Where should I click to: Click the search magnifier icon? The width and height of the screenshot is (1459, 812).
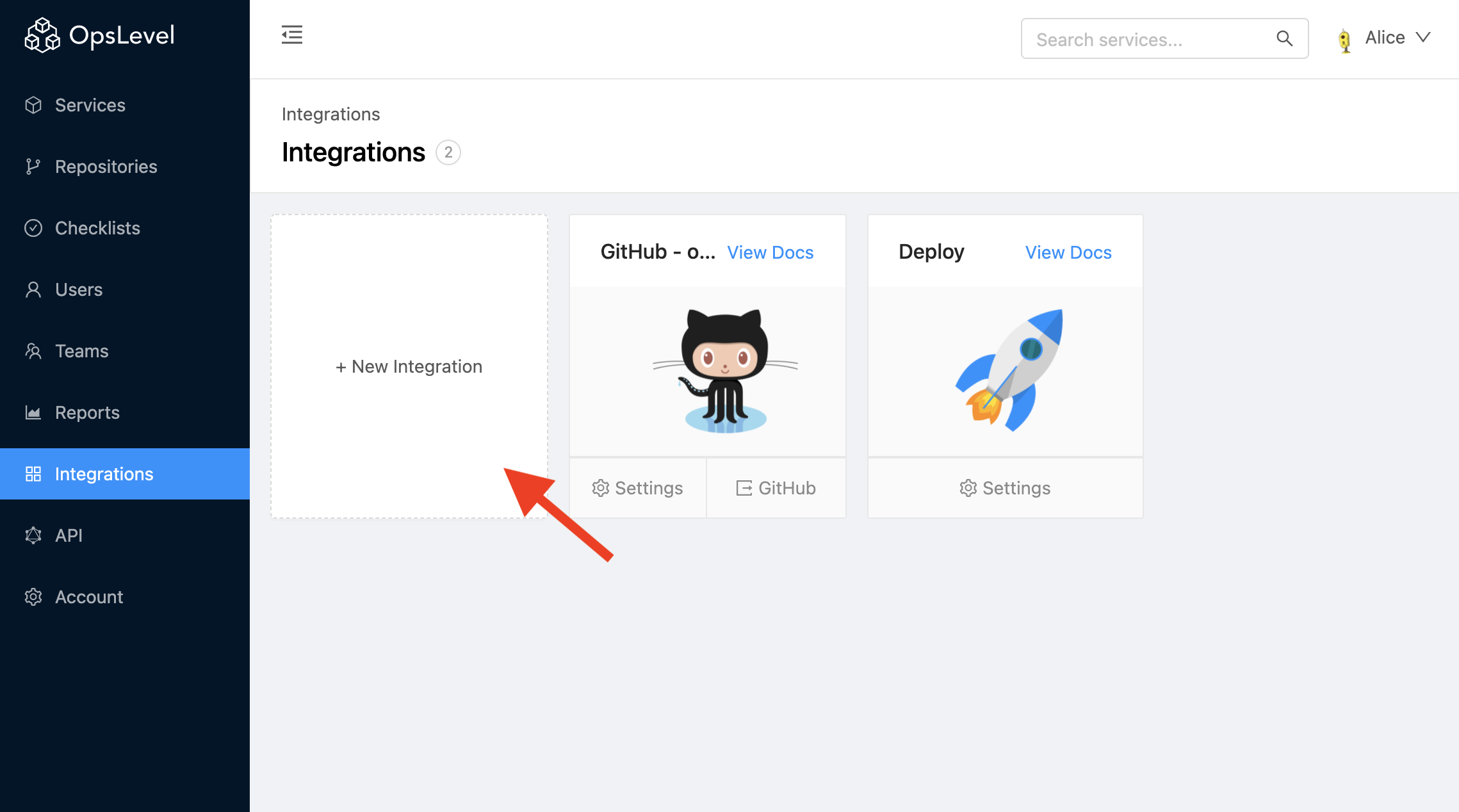pos(1284,38)
